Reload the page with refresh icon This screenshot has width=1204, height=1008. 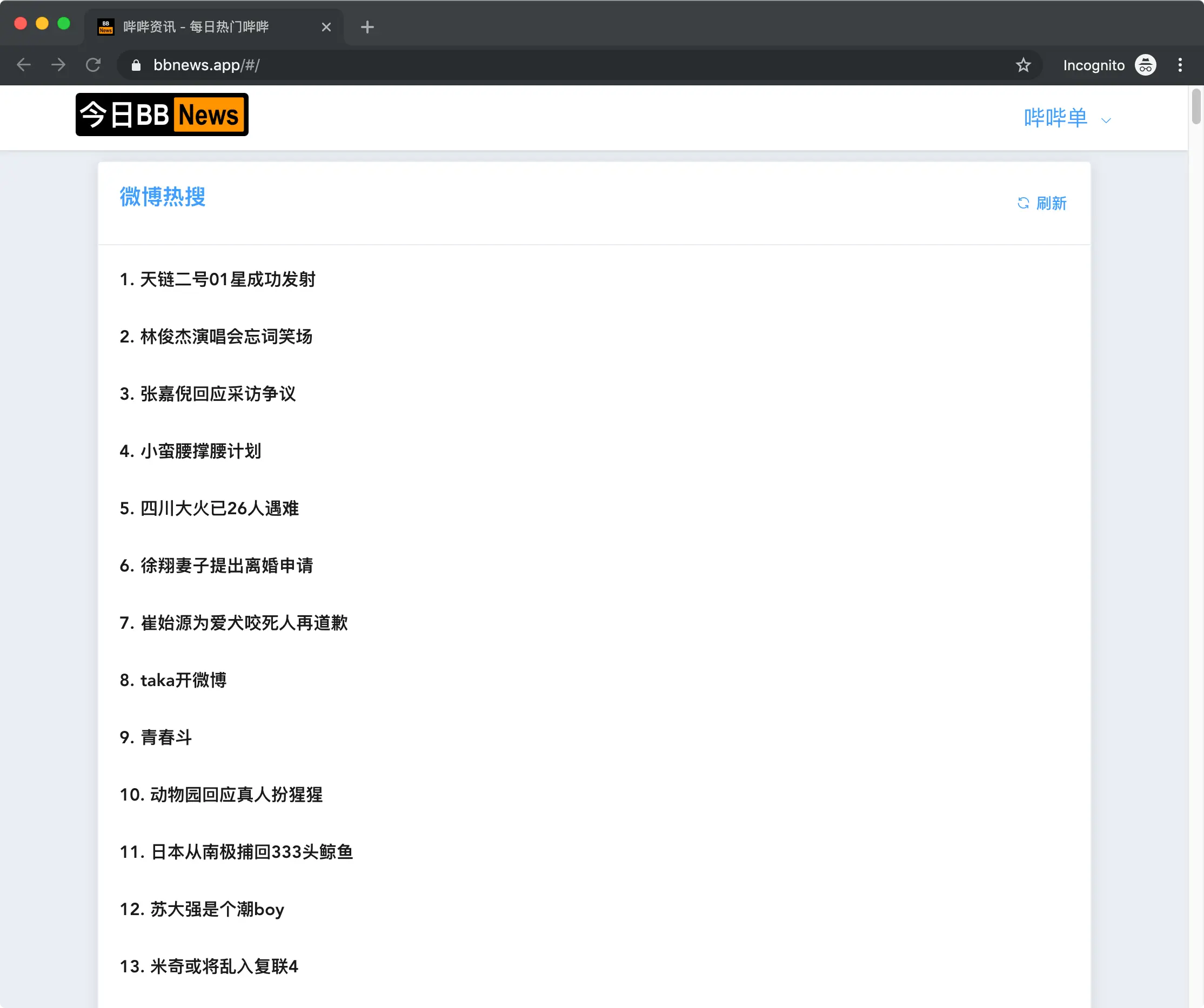click(93, 65)
